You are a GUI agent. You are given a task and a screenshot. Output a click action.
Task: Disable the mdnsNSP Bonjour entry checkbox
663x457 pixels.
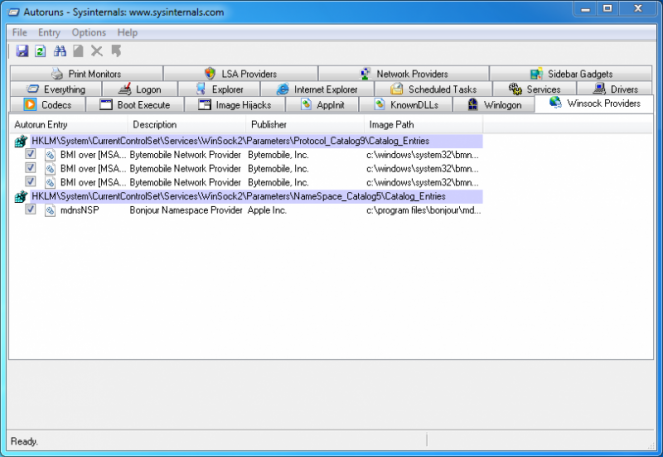coord(31,210)
